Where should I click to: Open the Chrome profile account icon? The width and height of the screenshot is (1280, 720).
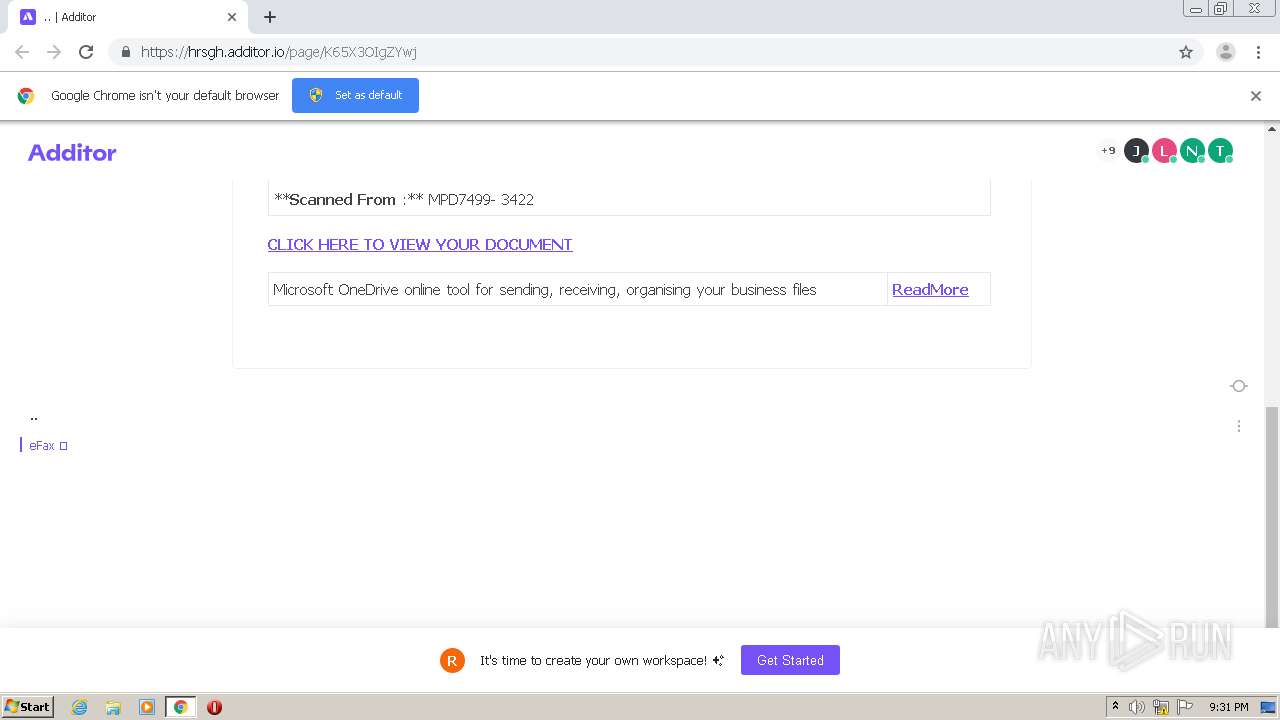[x=1226, y=52]
